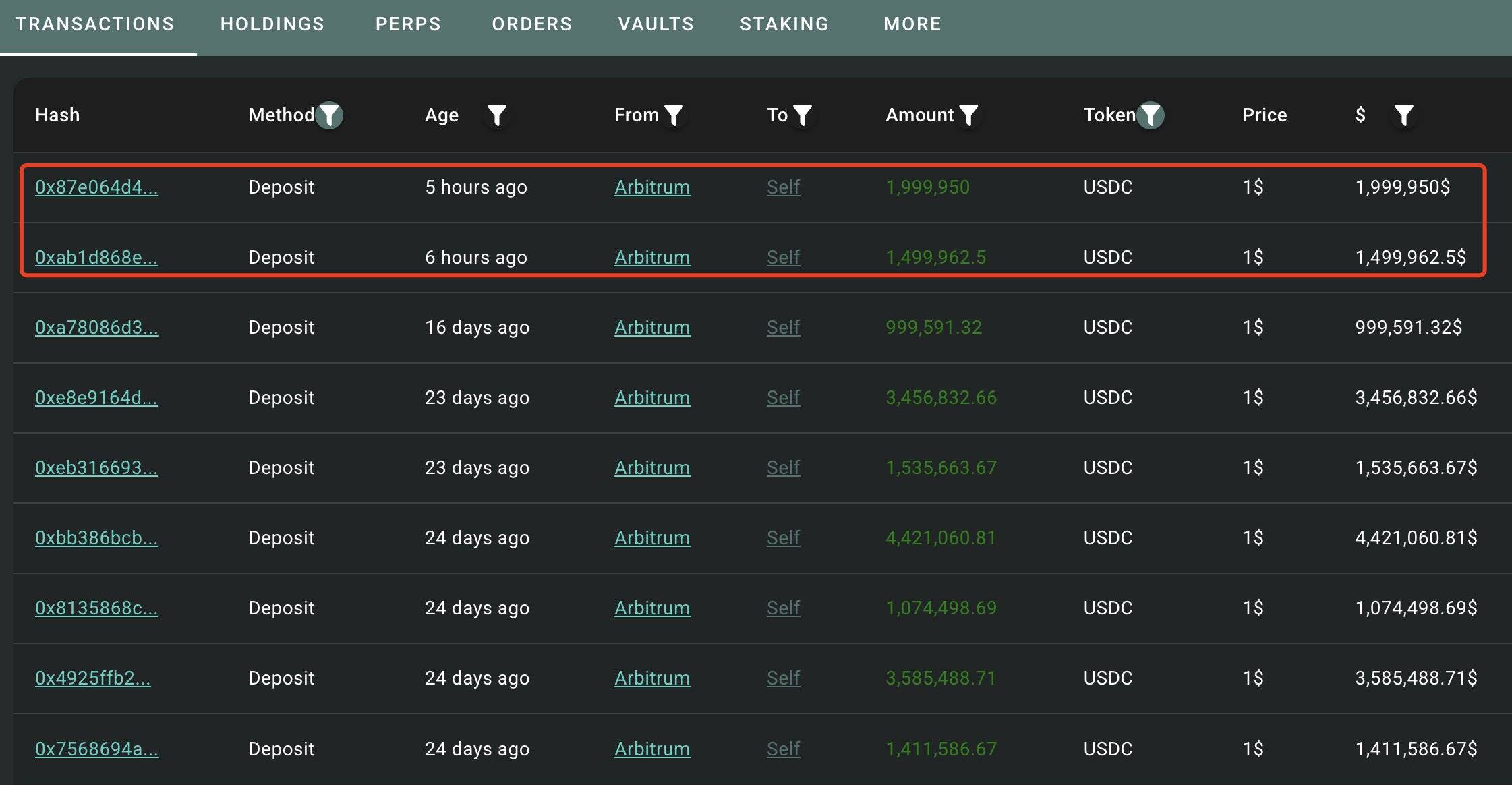1512x785 pixels.
Task: Open the dollar value column filter
Action: (x=1404, y=115)
